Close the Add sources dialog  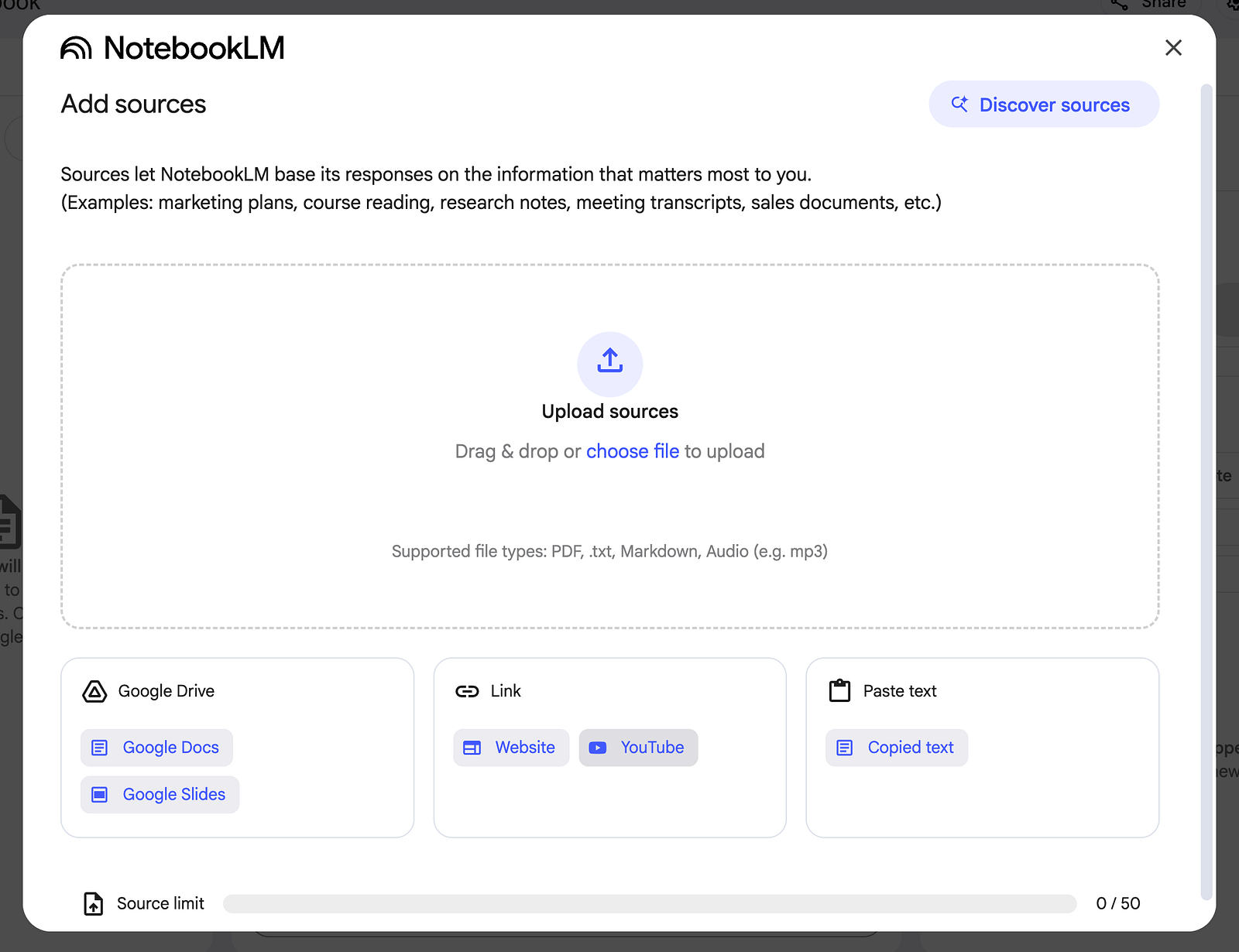[x=1173, y=48]
